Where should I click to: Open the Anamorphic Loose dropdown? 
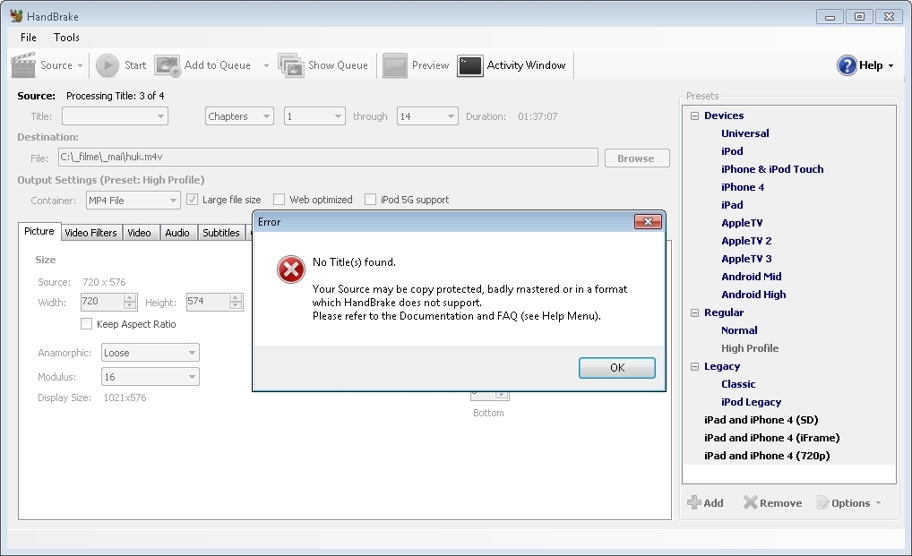coord(150,352)
